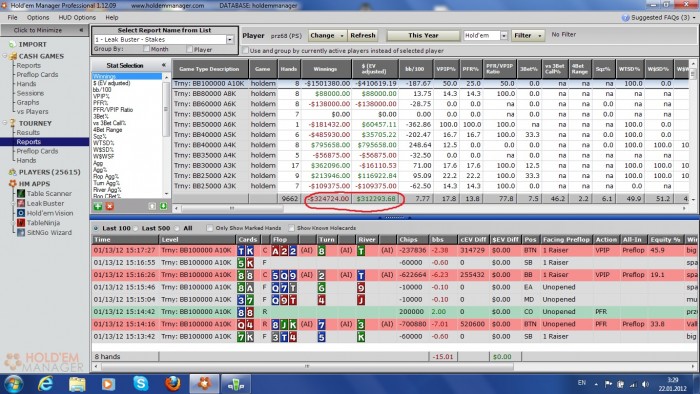Move selected stat up arrow icon
700x394 pixels.
pos(152,206)
